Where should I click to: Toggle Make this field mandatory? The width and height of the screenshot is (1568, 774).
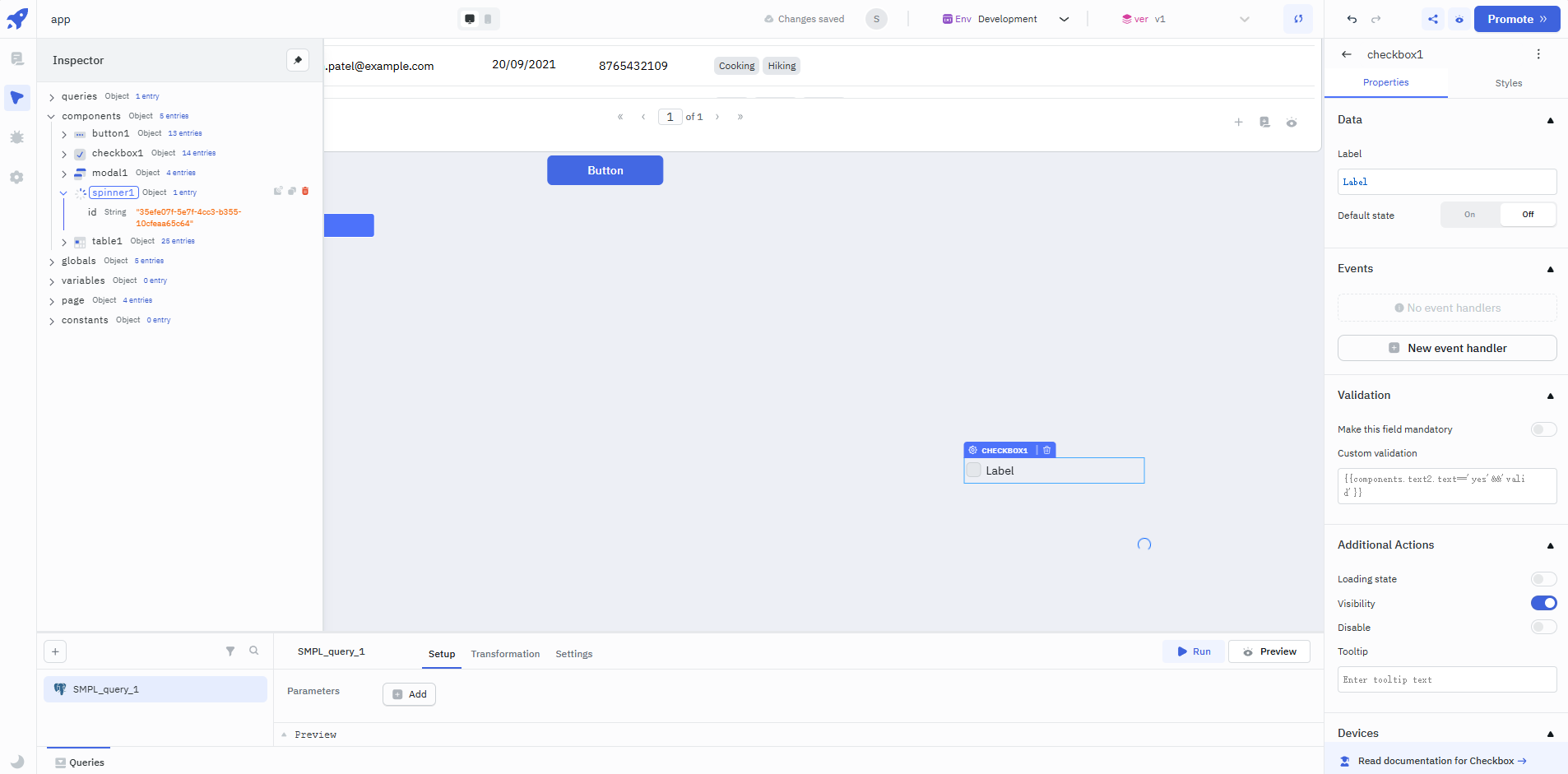pos(1543,429)
